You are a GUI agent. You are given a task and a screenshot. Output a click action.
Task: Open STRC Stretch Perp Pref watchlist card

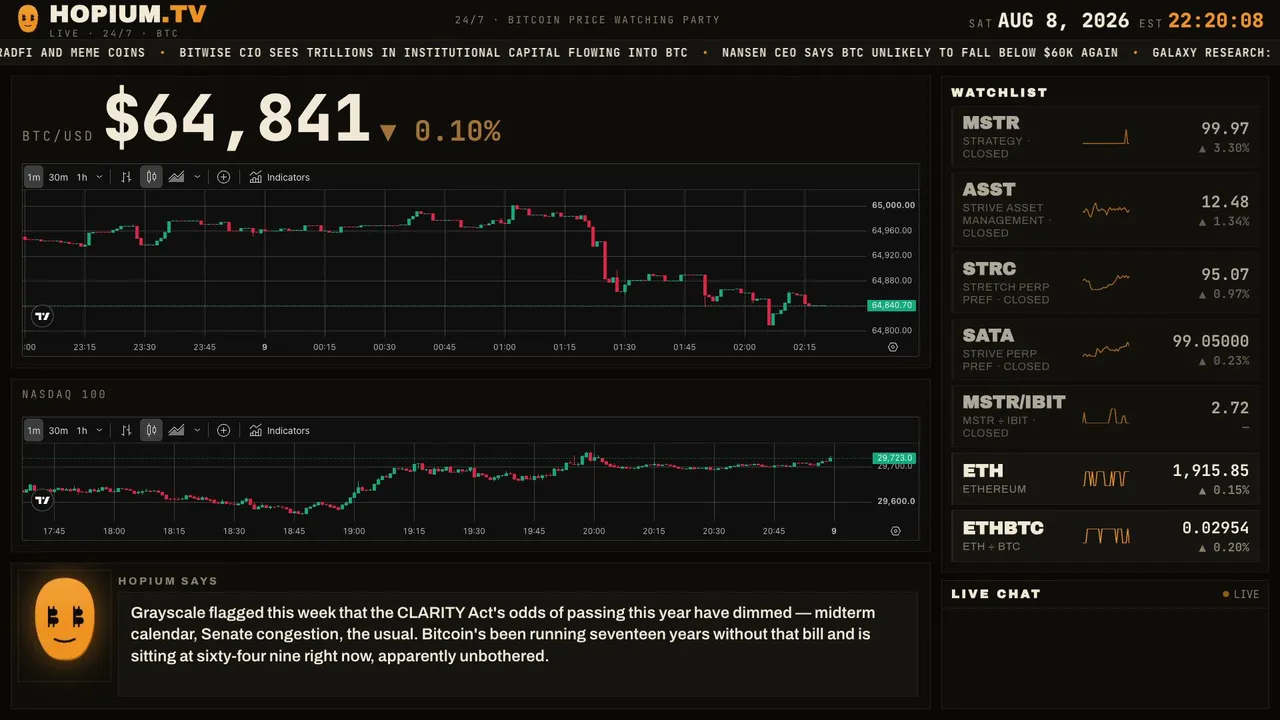click(1106, 283)
